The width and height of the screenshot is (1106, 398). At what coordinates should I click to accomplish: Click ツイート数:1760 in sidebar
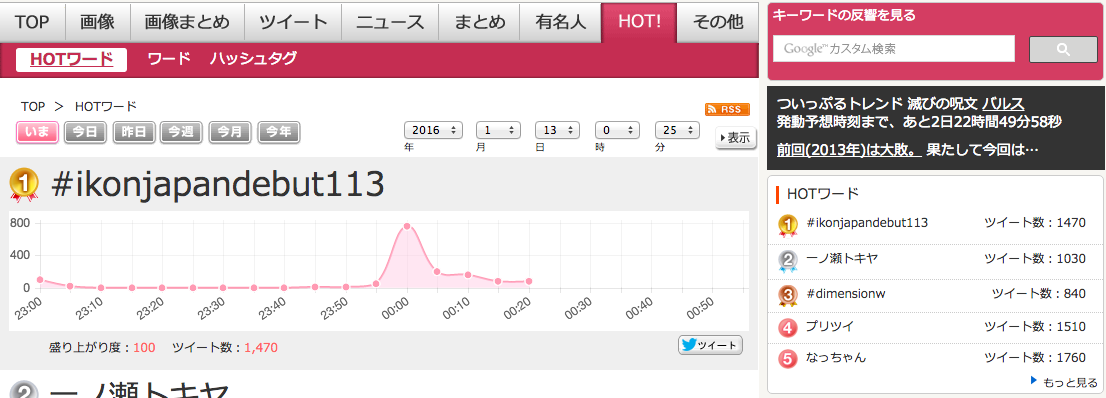pos(1035,357)
